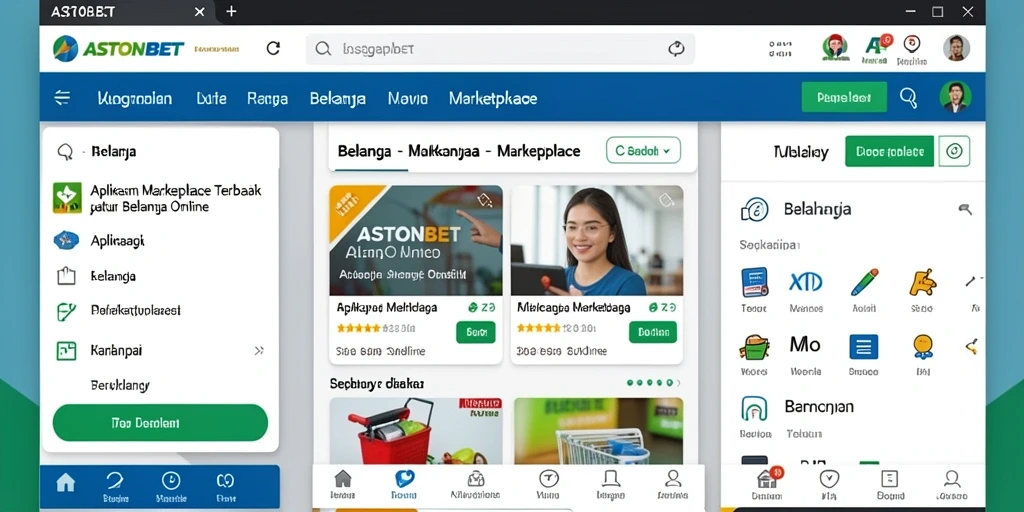Image resolution: width=1024 pixels, height=512 pixels.
Task: Click the search magnifier in blue navbar
Action: [x=908, y=97]
